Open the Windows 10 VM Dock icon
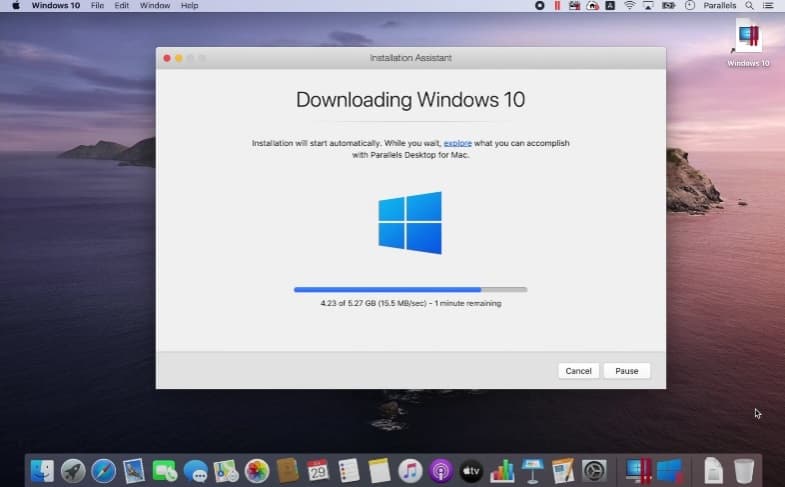Image resolution: width=785 pixels, height=487 pixels. pyautogui.click(x=669, y=471)
